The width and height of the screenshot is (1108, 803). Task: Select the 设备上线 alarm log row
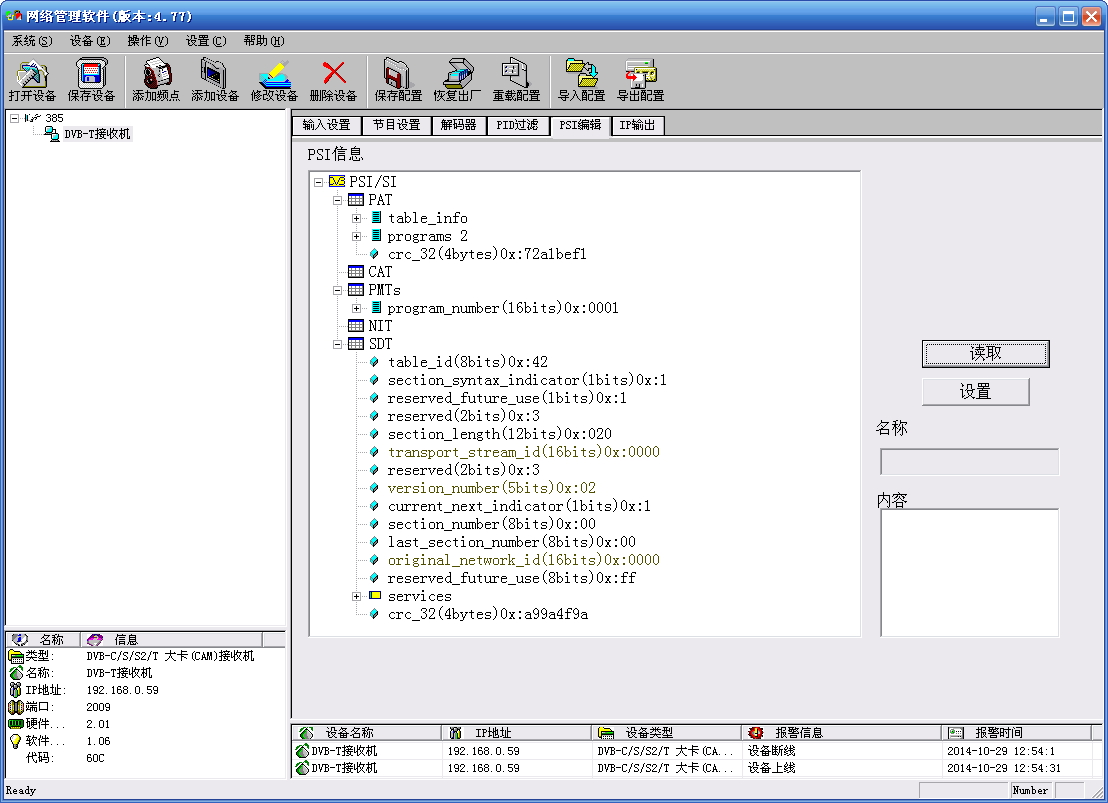click(x=696, y=768)
